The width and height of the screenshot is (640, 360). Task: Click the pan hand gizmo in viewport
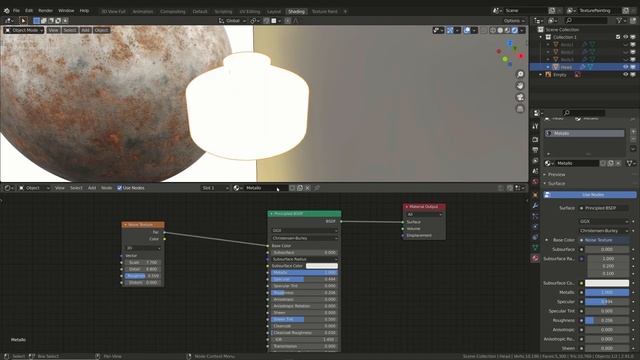point(520,86)
